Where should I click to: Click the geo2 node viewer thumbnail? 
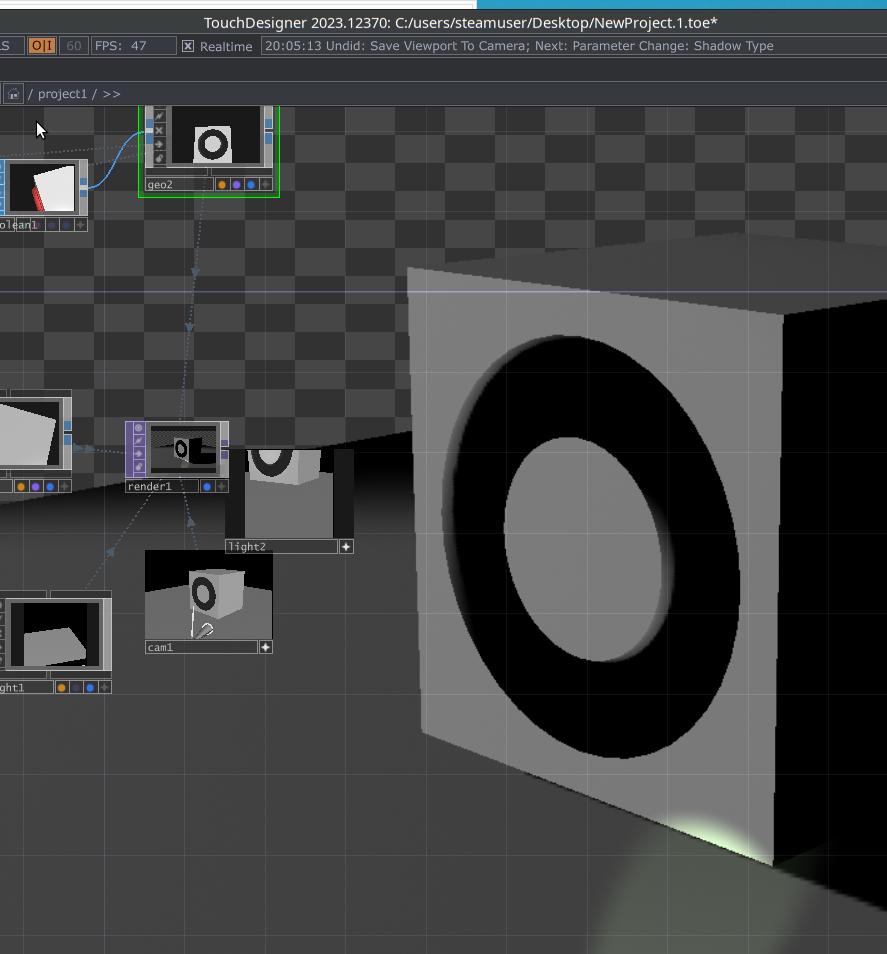(x=216, y=135)
